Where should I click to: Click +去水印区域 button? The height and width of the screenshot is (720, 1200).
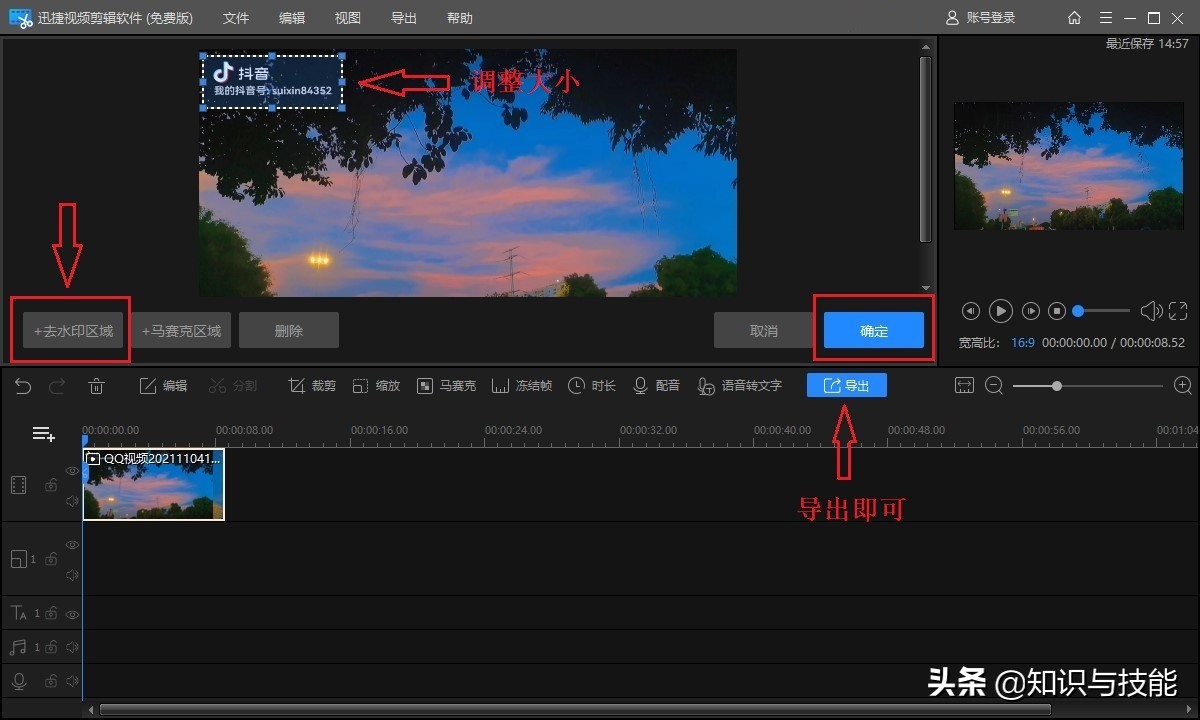click(x=74, y=330)
